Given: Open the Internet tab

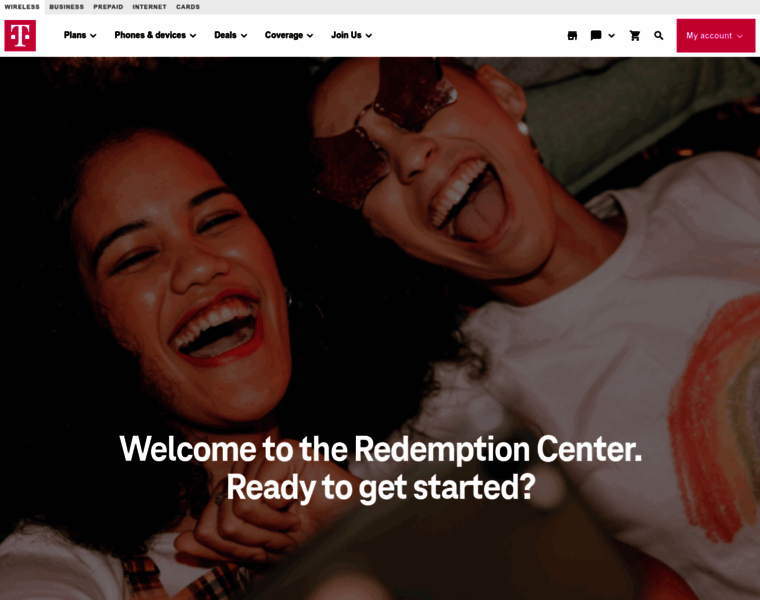Looking at the screenshot, I should [x=149, y=7].
